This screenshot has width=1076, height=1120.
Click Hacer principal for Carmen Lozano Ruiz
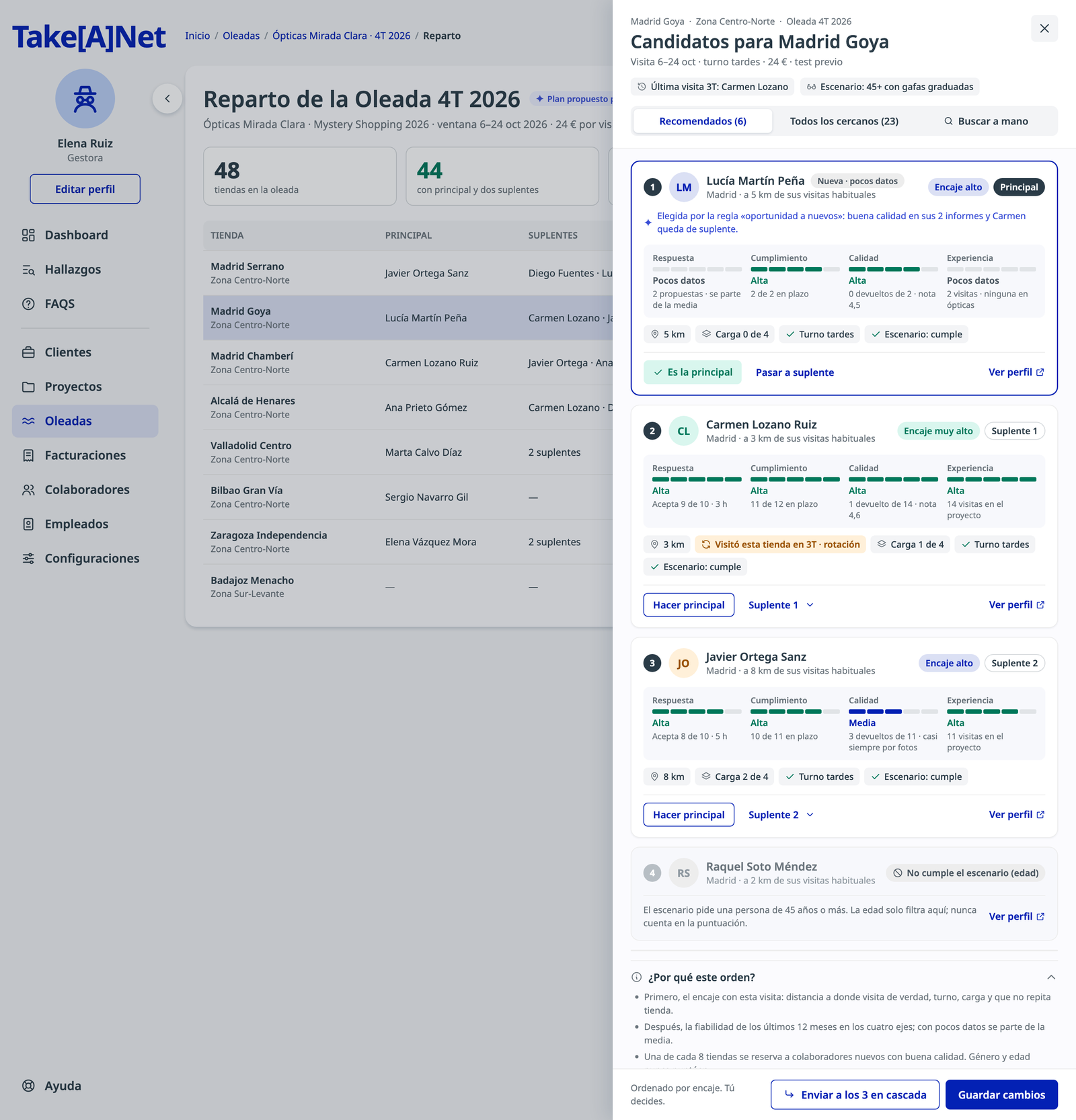[x=689, y=605]
